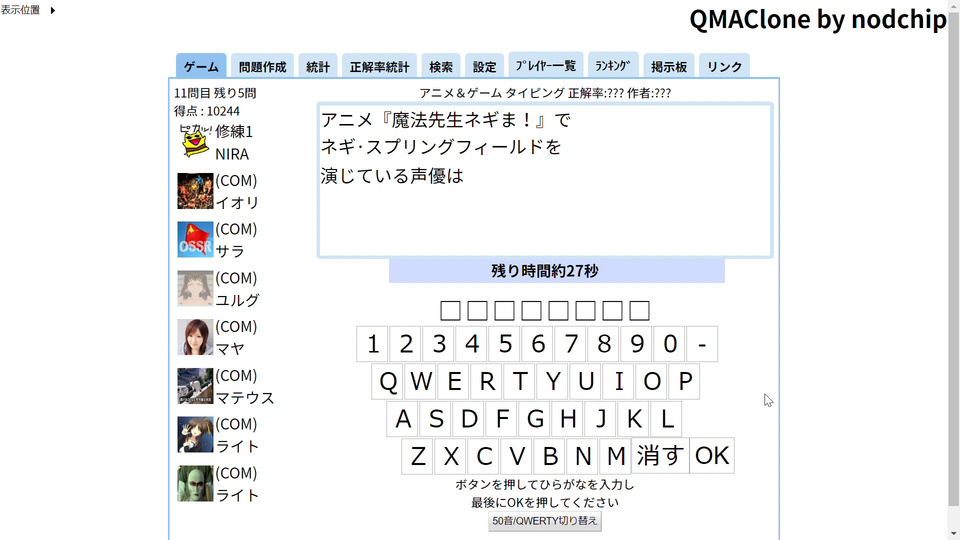Tap the S key

(436, 419)
